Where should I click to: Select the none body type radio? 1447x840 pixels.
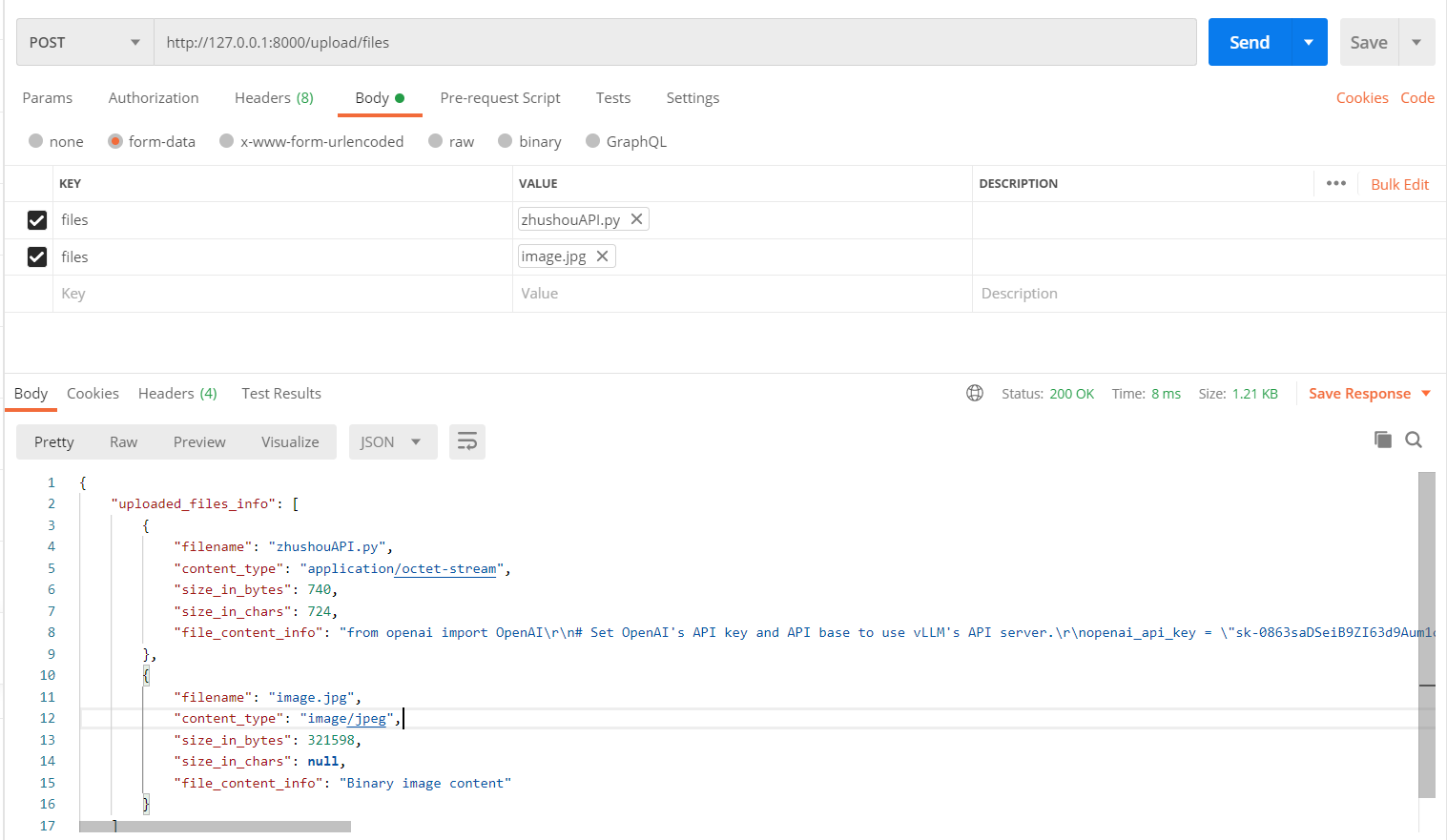pos(36,141)
